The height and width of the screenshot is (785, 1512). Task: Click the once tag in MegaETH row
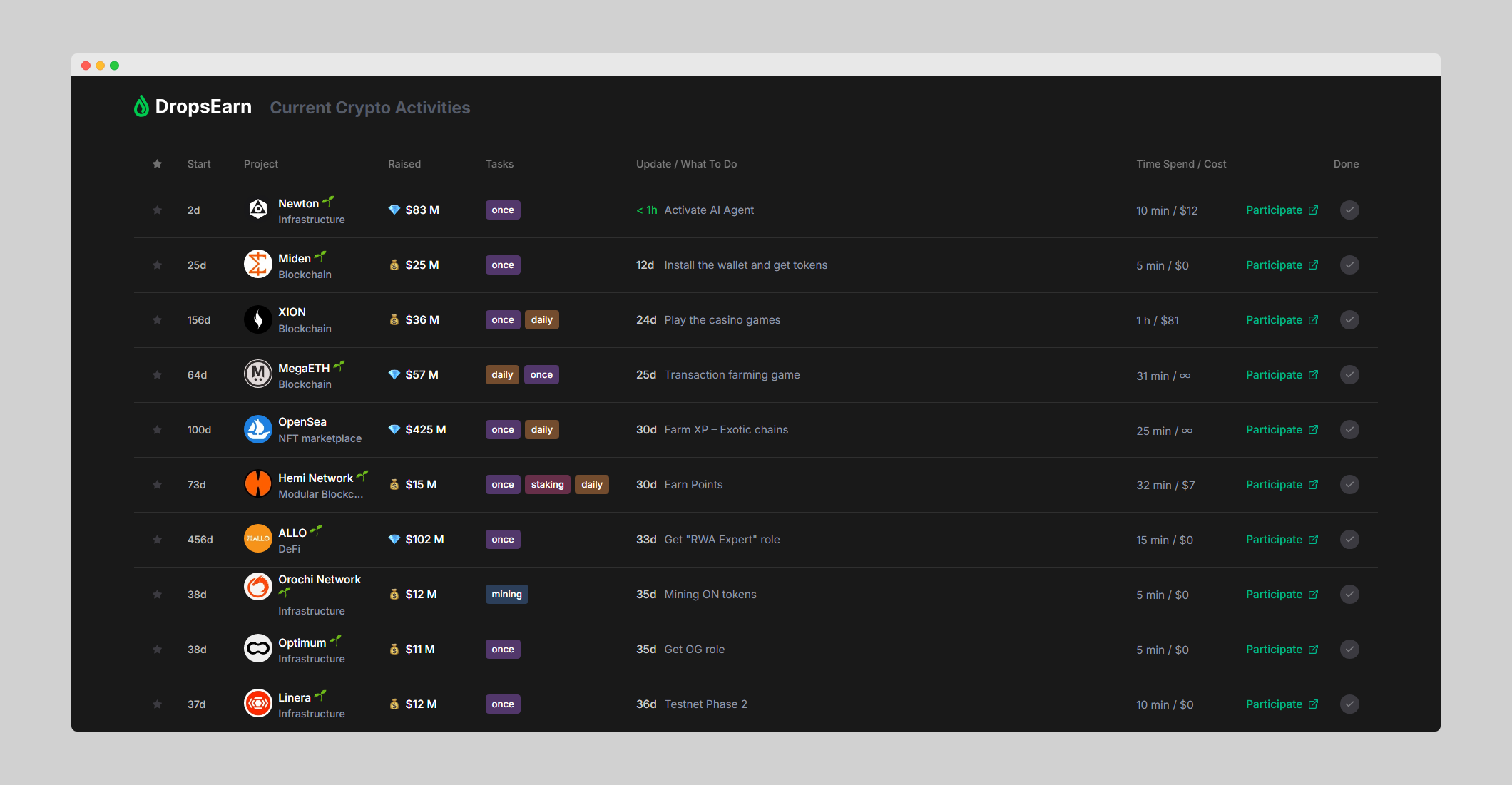click(x=541, y=374)
